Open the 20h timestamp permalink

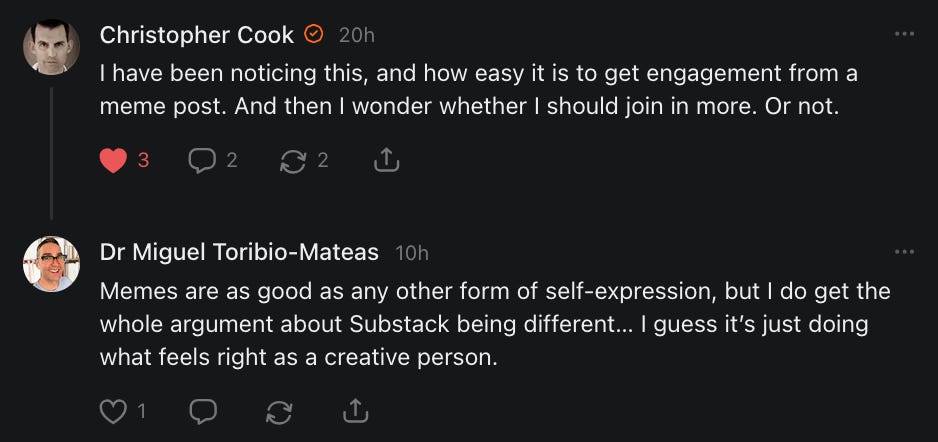357,35
